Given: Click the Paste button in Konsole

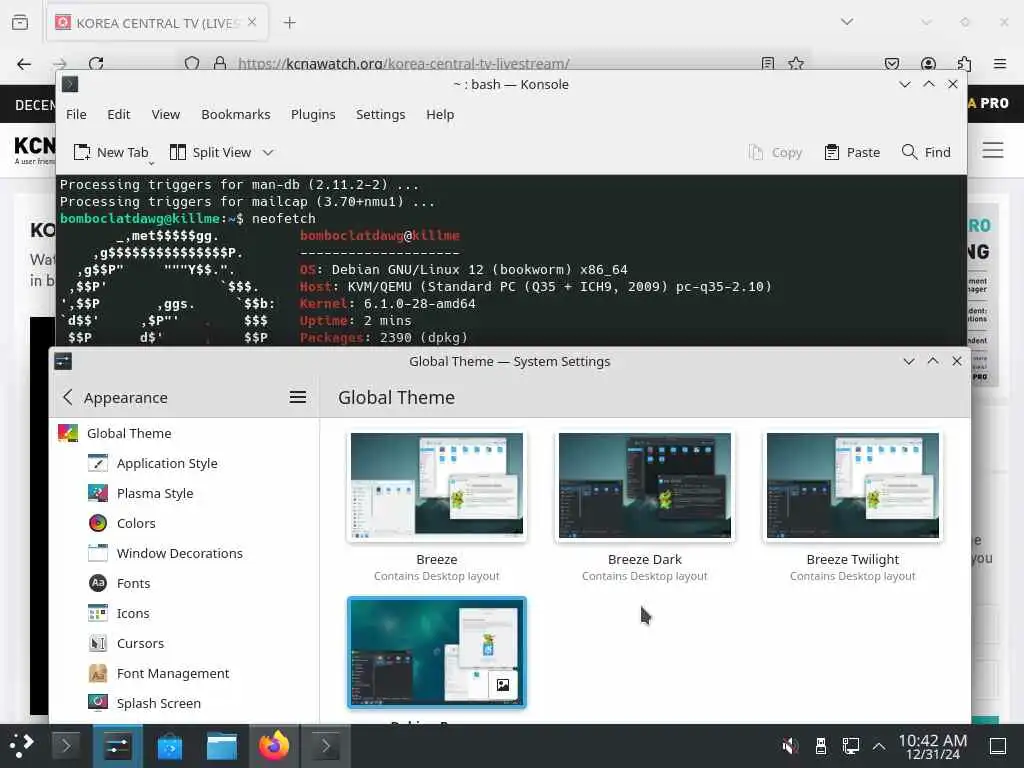Looking at the screenshot, I should (852, 152).
